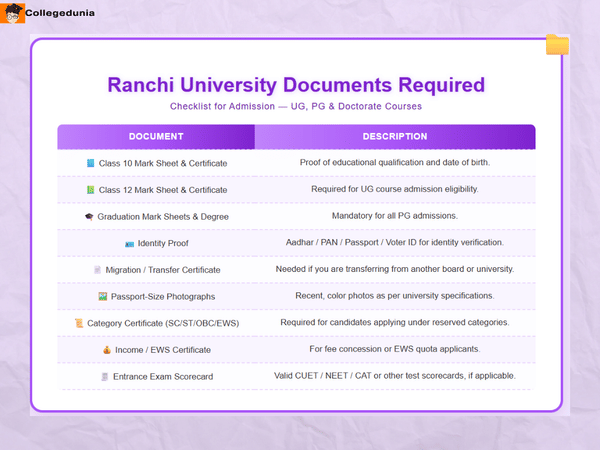The image size is (600, 450).
Task: Click the graduation cap icon beside Graduation Mark Sheets
Action: [x=89, y=217]
